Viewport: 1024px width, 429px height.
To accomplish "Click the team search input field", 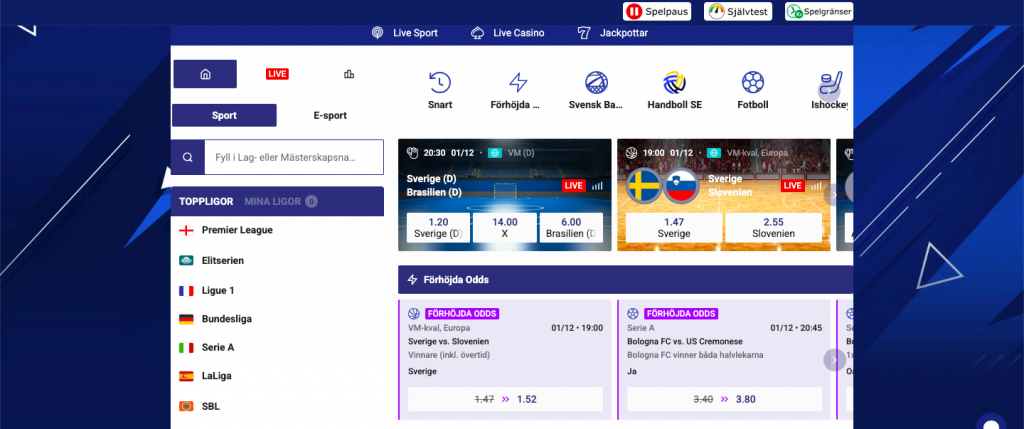I will [x=293, y=157].
